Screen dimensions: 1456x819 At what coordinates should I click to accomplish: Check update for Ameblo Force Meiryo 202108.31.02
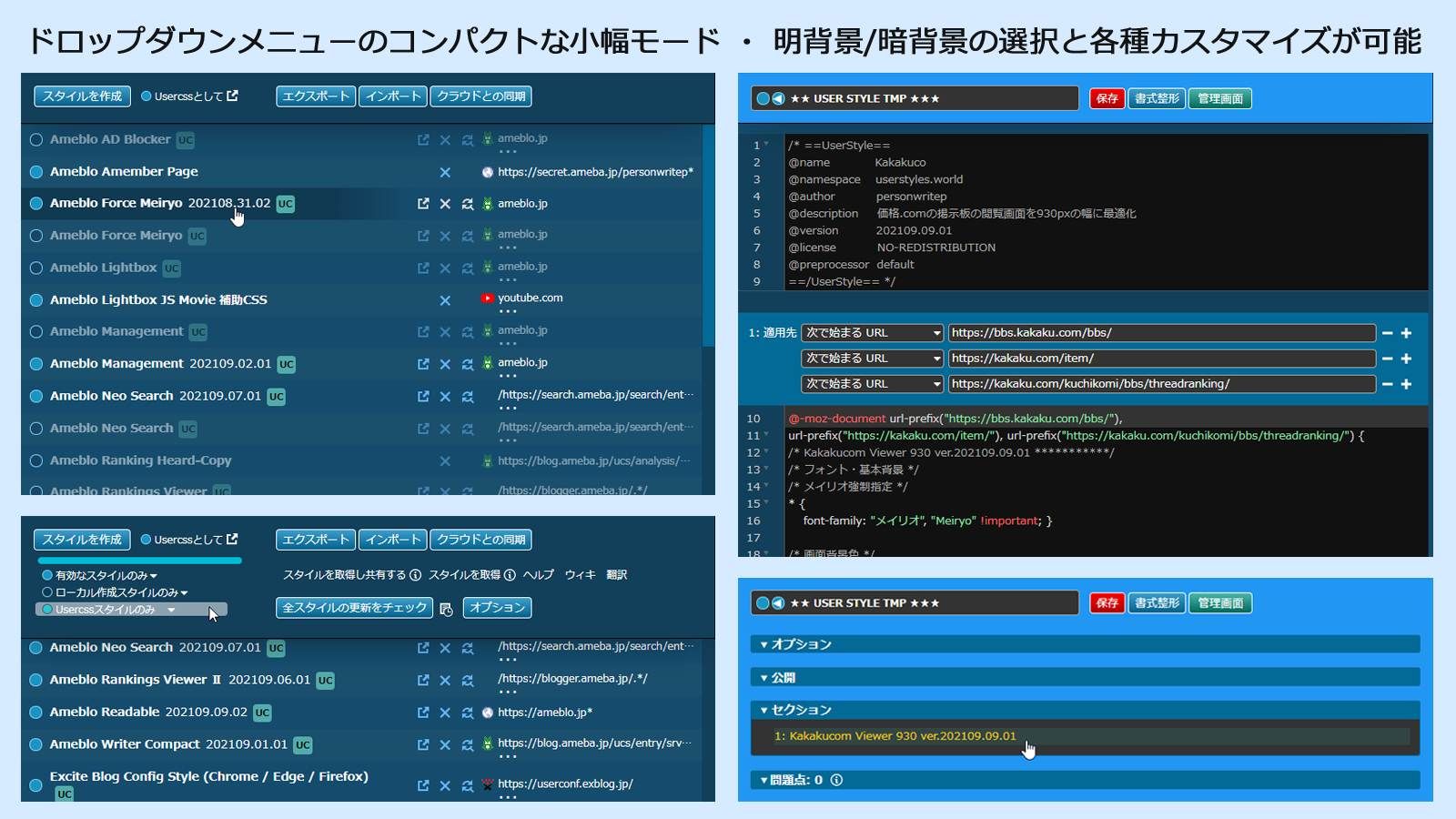pyautogui.click(x=467, y=204)
